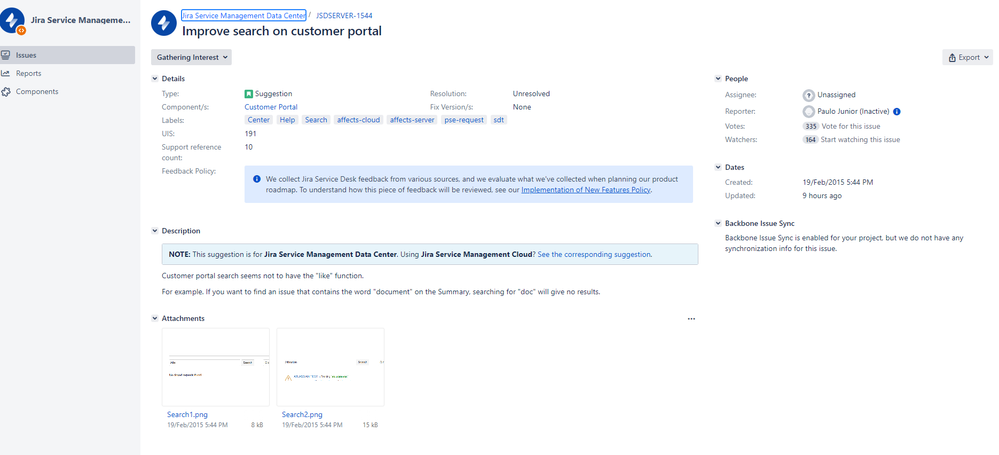Click the project avatar beside the issue title
This screenshot has width=999, height=455.
pos(164,23)
